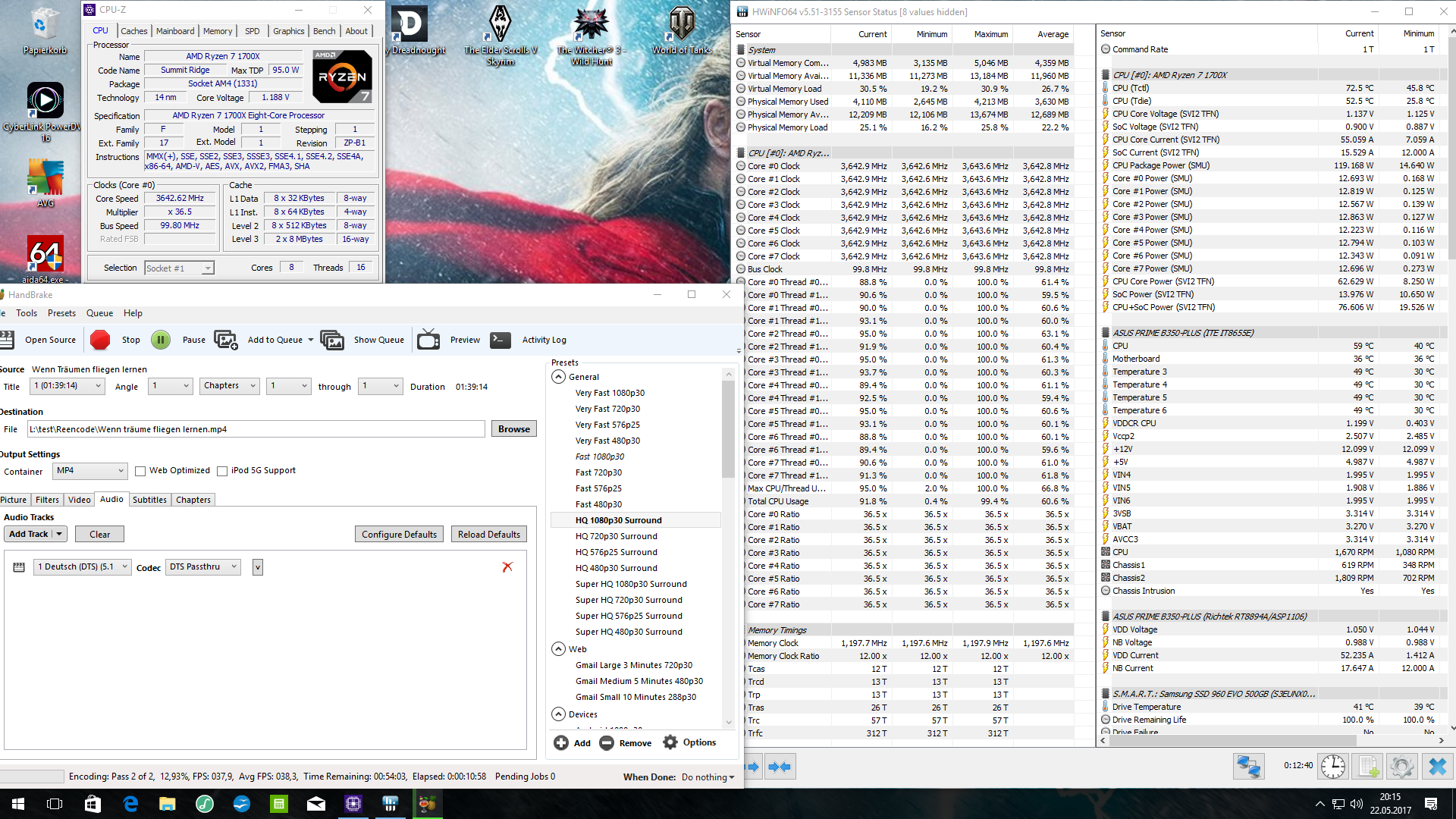Click the HWiNFO reset clock icon
This screenshot has height=819, width=1456.
(1332, 767)
